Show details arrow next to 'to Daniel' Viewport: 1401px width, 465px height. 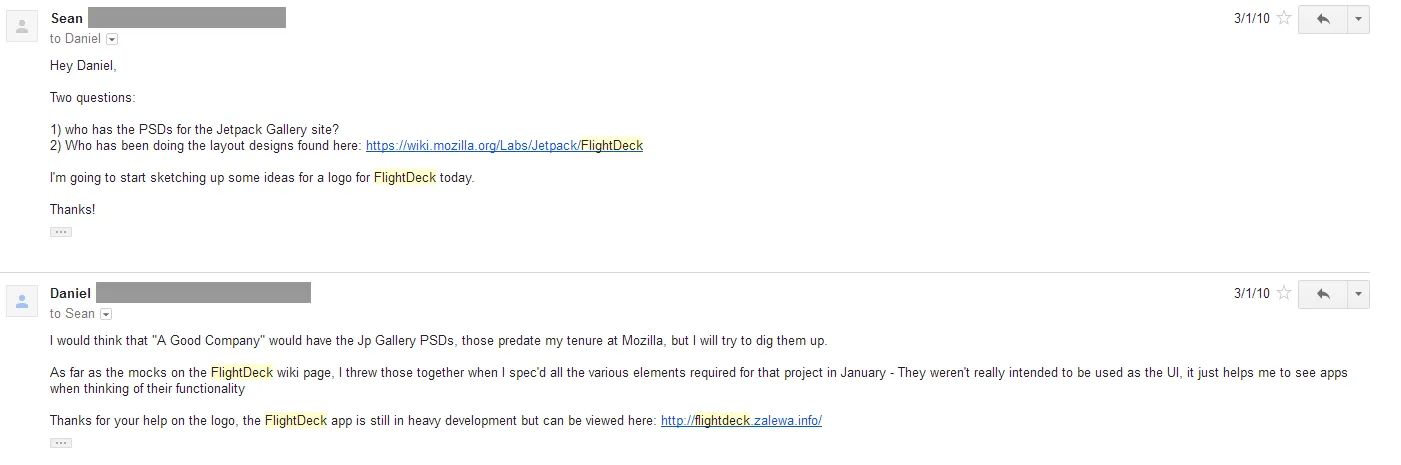pos(112,39)
